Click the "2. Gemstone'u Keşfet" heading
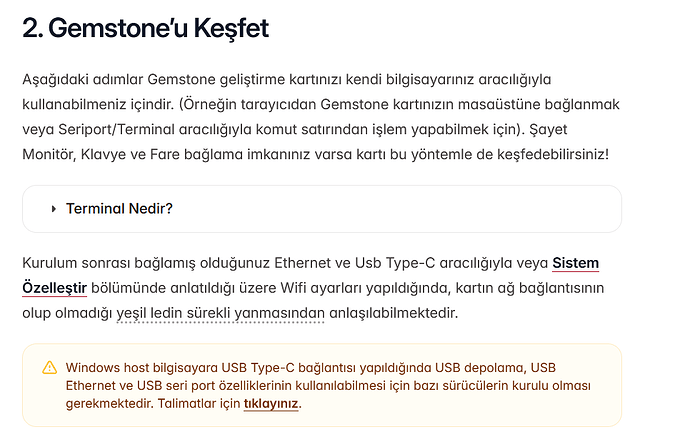690x437 pixels. 145,28
